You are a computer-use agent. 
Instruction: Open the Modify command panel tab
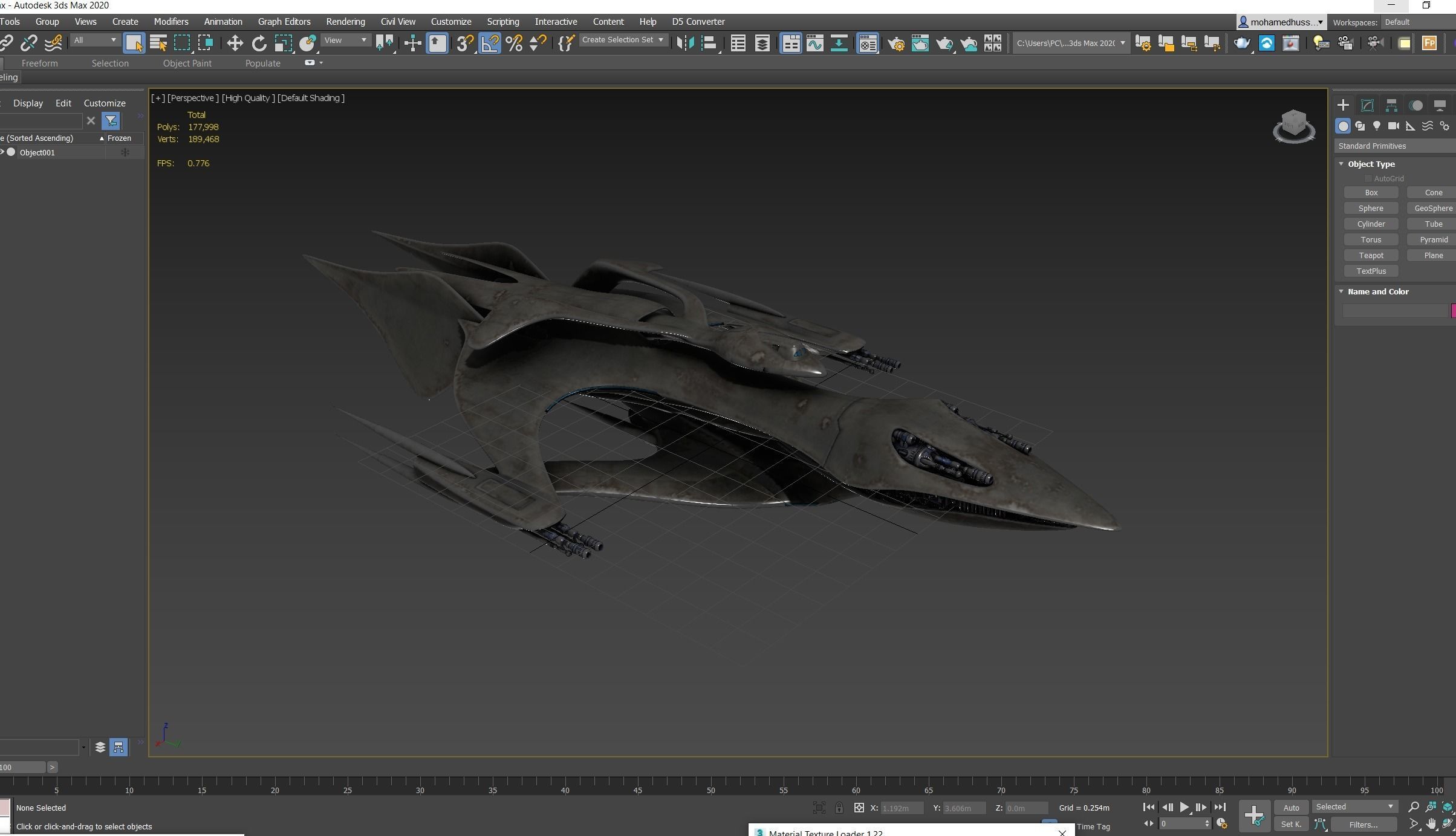pos(1367,105)
